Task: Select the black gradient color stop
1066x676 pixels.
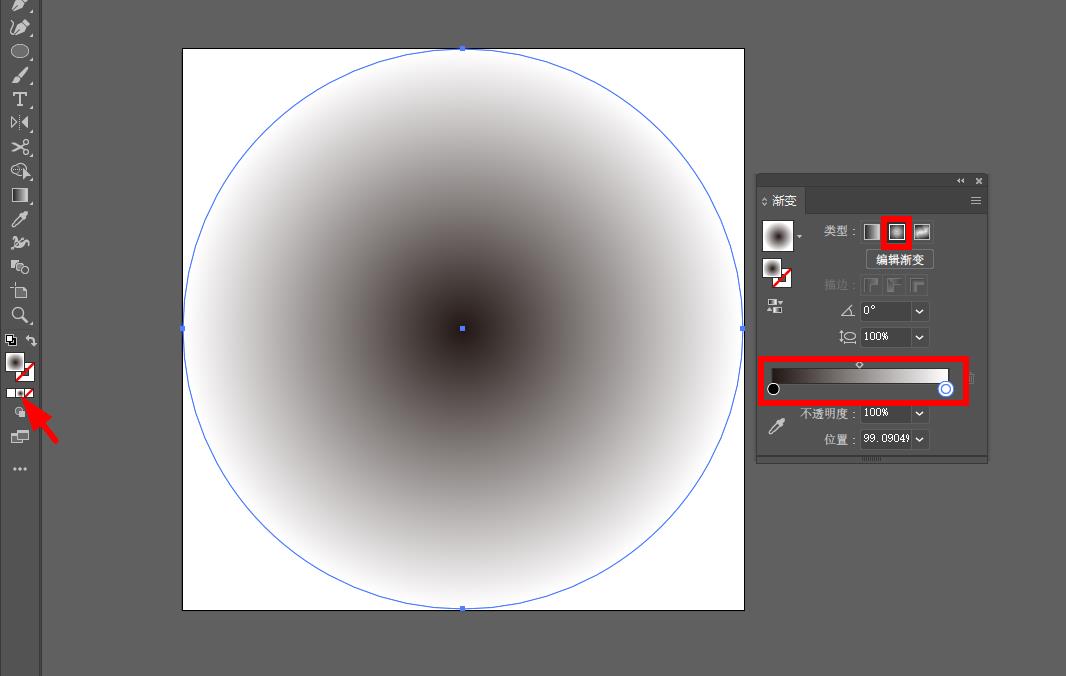Action: pos(773,389)
